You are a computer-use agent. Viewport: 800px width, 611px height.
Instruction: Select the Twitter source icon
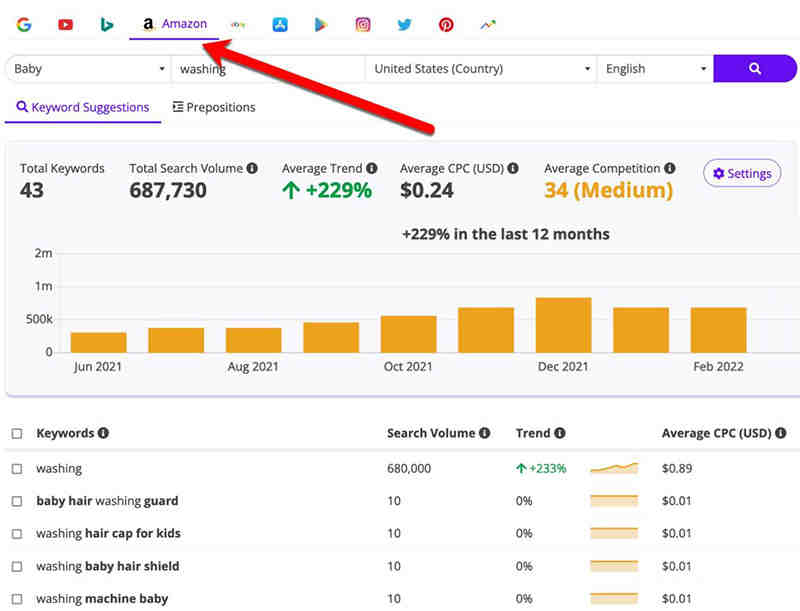(404, 24)
